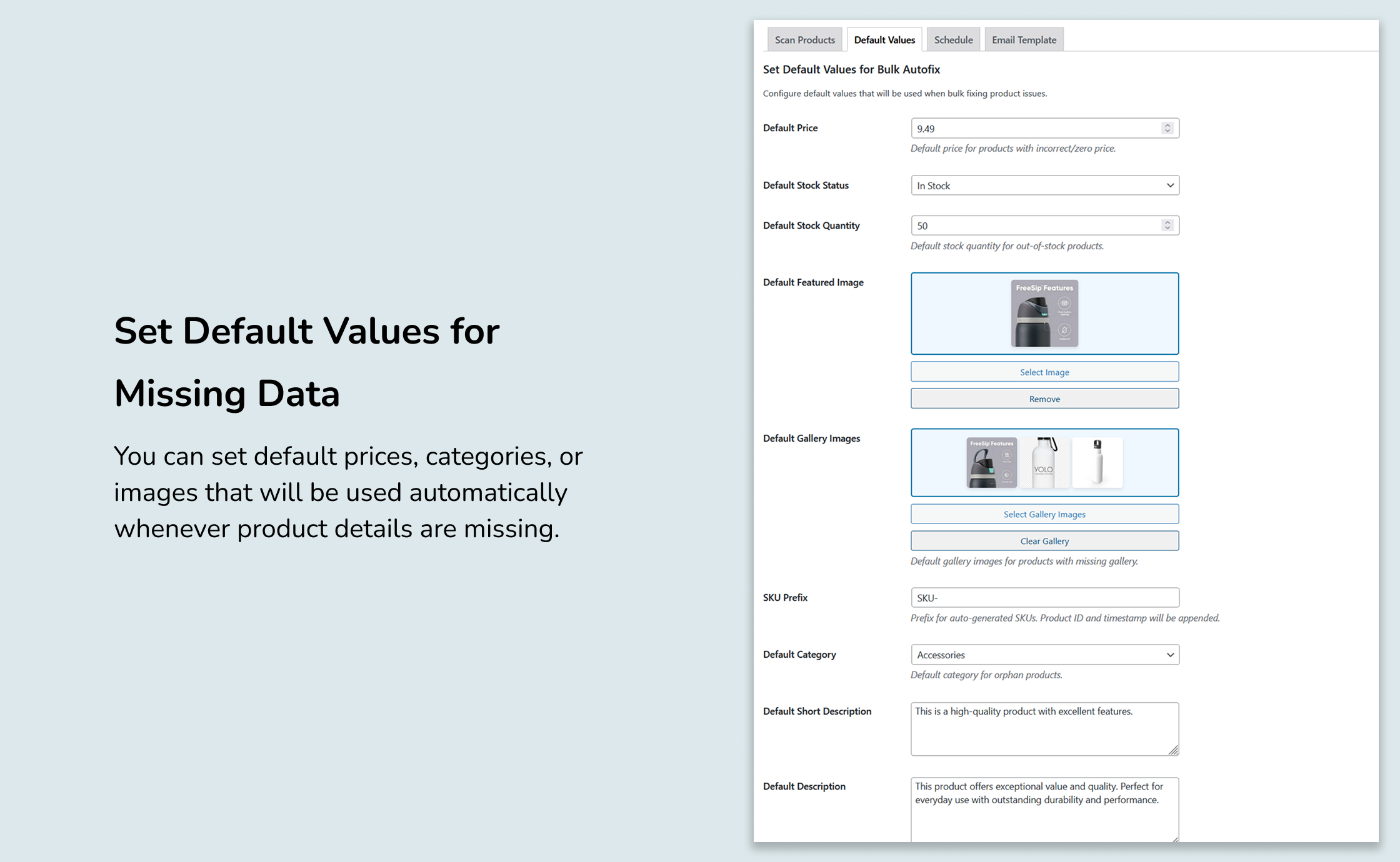Image resolution: width=1400 pixels, height=862 pixels.
Task: Remove the default featured image
Action: coord(1044,399)
